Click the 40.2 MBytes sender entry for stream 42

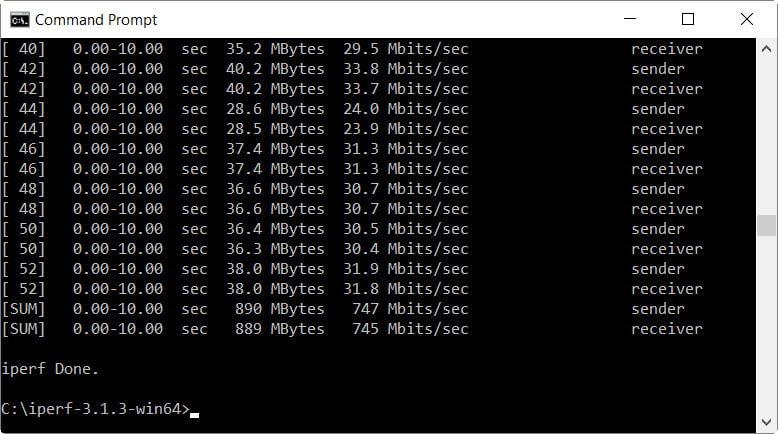275,68
